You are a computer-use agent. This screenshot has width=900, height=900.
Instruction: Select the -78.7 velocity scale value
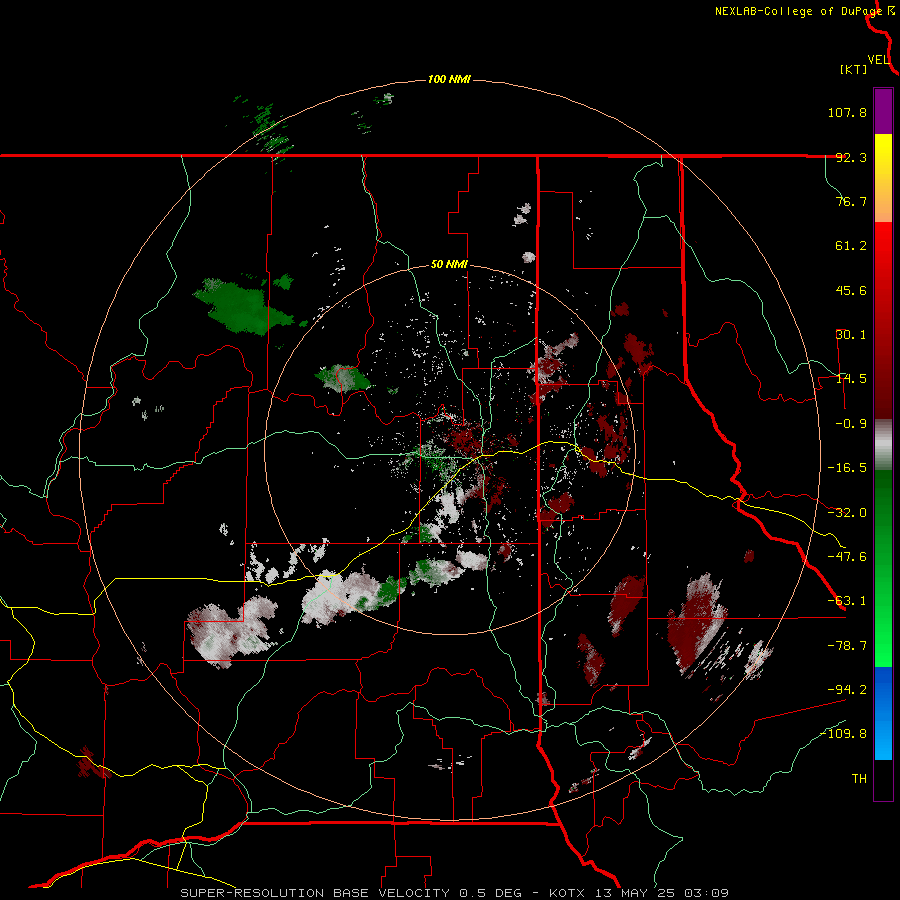[x=847, y=646]
